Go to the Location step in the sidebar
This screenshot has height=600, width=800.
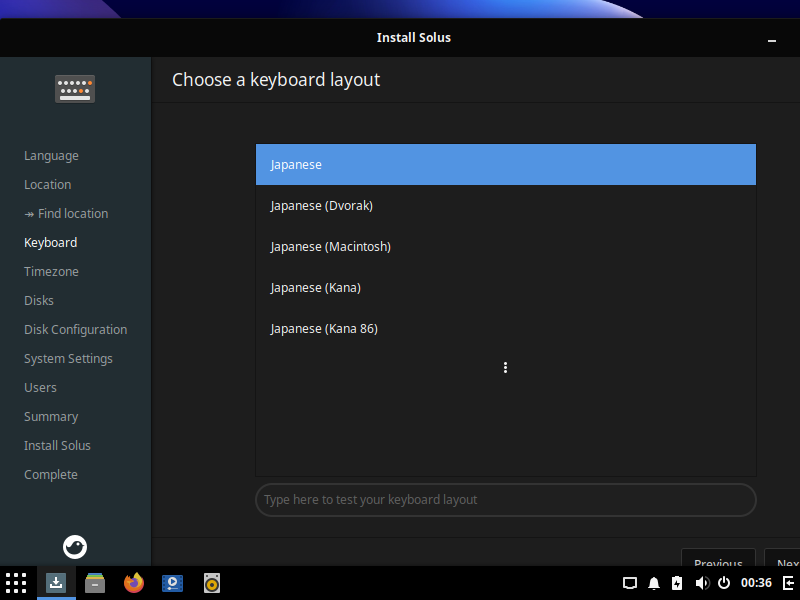click(47, 185)
